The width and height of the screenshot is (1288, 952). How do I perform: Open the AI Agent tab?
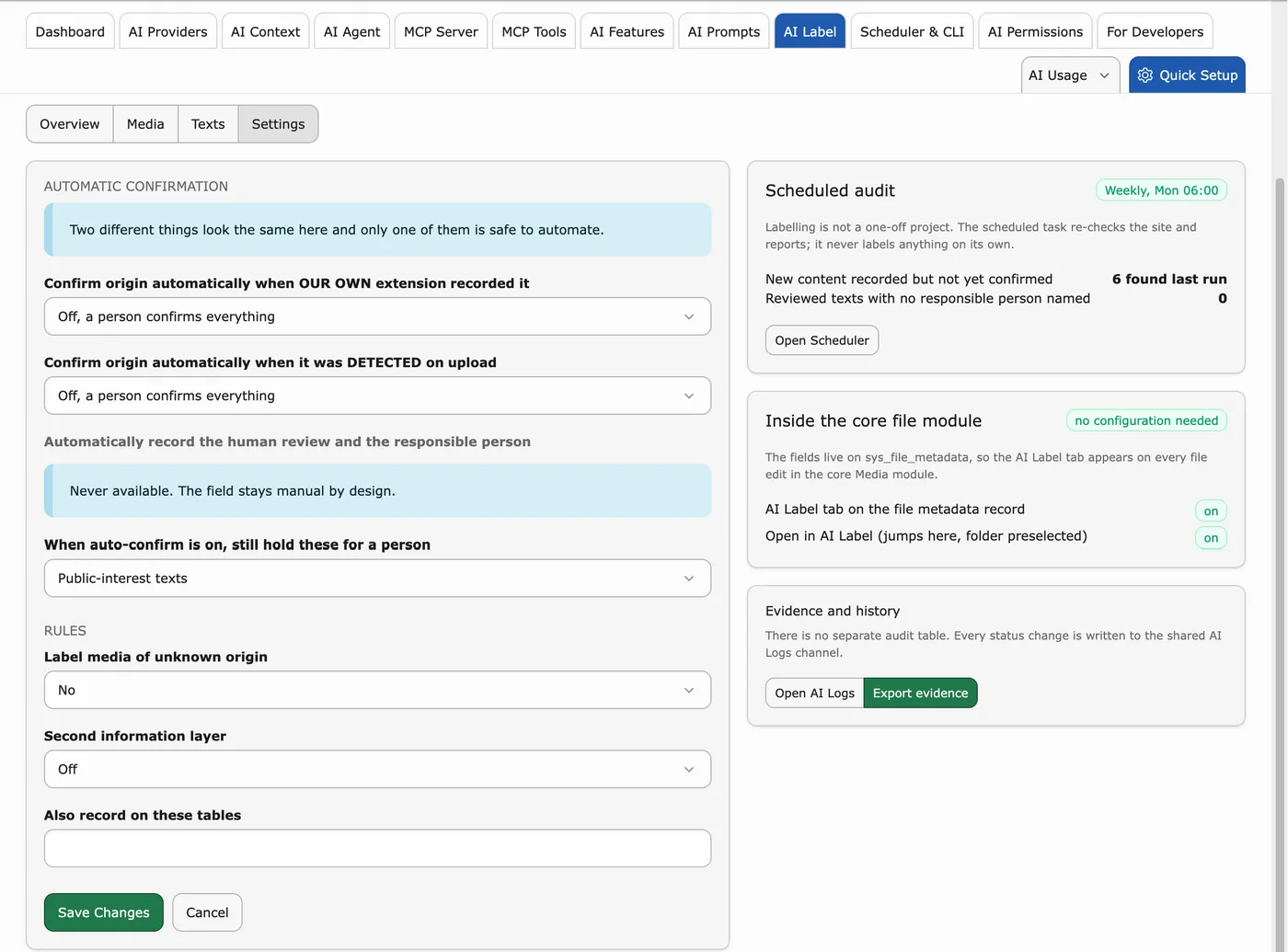(352, 31)
